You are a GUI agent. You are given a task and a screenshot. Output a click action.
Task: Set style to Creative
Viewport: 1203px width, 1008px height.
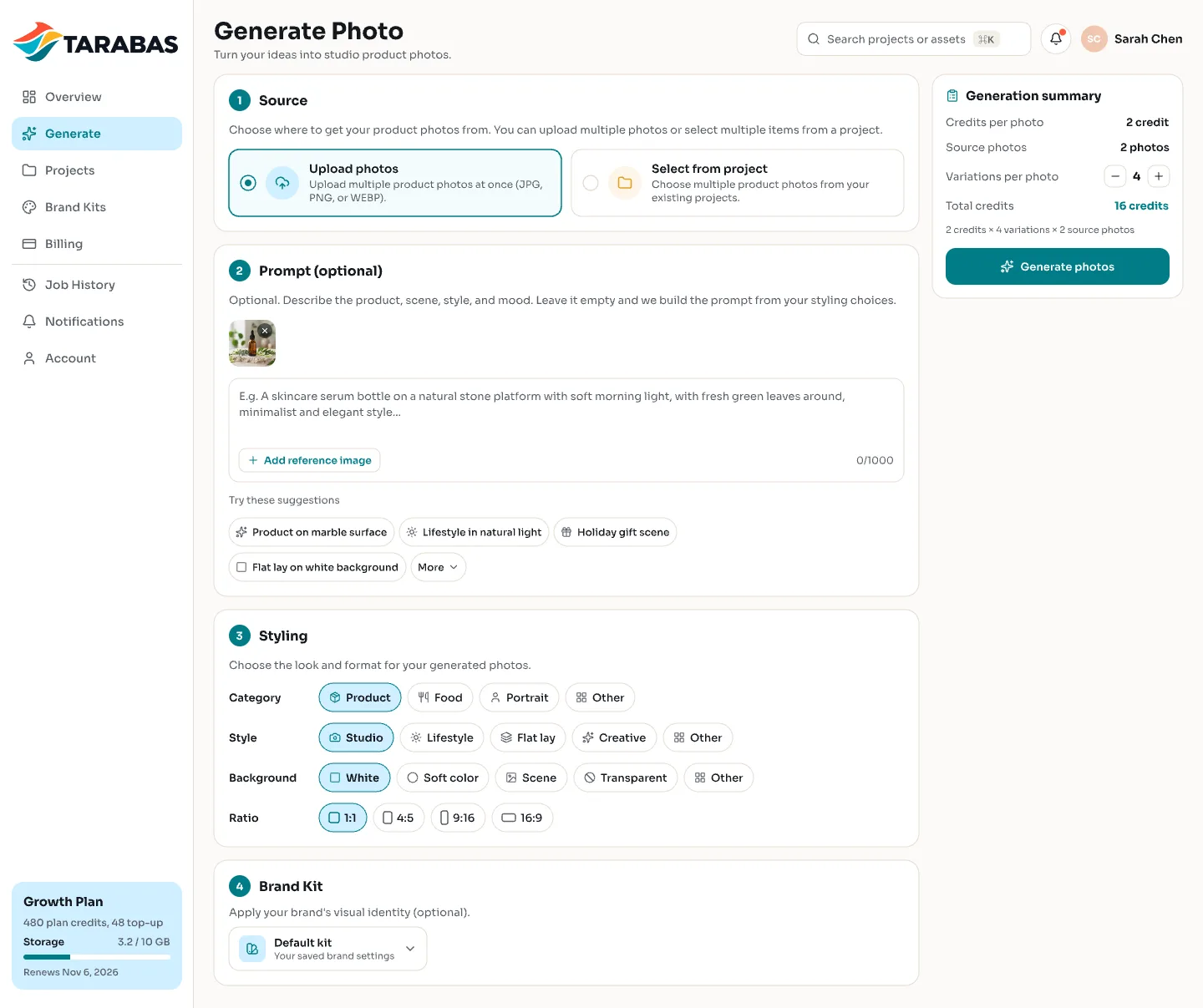click(614, 737)
